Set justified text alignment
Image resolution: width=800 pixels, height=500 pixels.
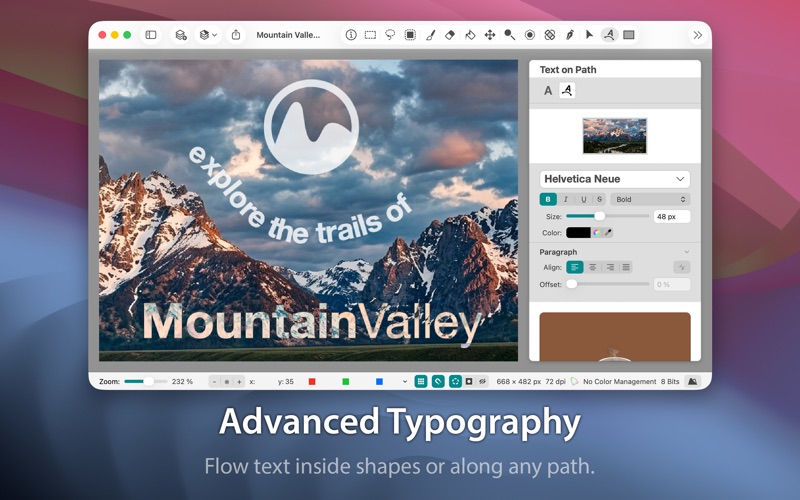pyautogui.click(x=626, y=267)
